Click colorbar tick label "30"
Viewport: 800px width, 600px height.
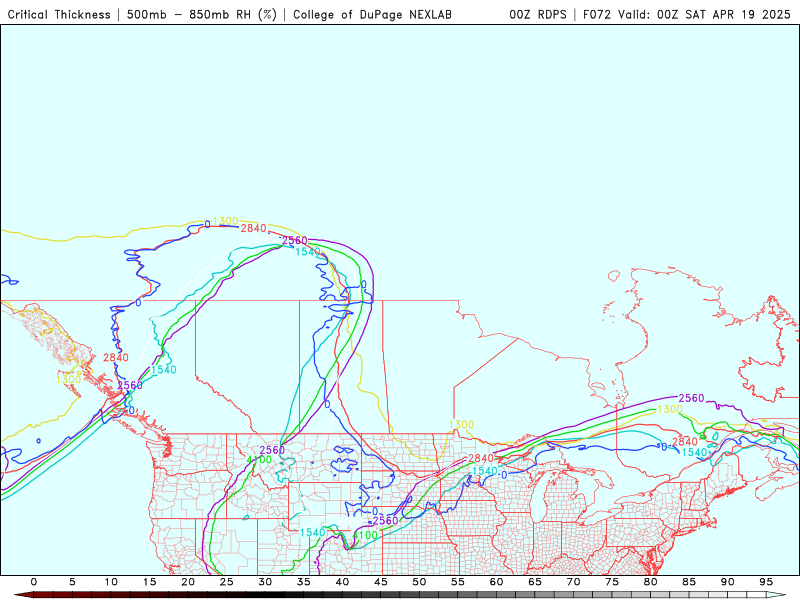pyautogui.click(x=265, y=582)
